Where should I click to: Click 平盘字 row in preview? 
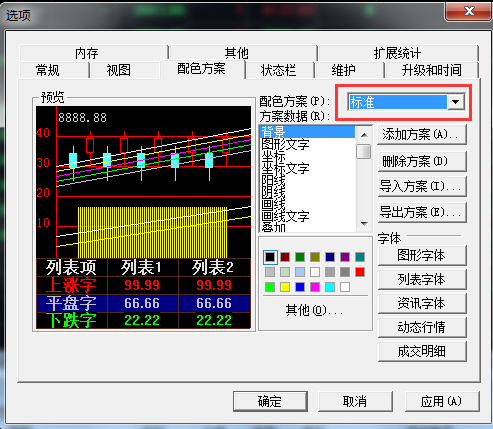coord(143,303)
